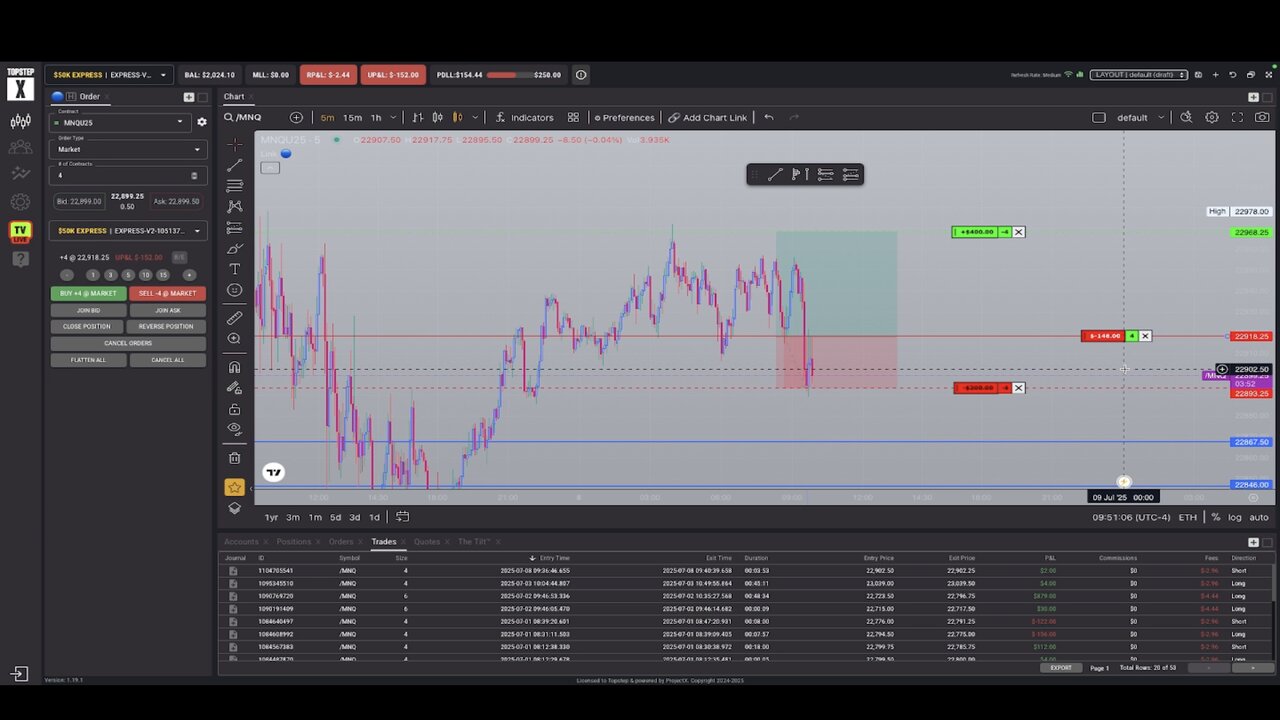The width and height of the screenshot is (1280, 720).
Task: Toggle chart fullscreen mode
Action: click(1237, 117)
